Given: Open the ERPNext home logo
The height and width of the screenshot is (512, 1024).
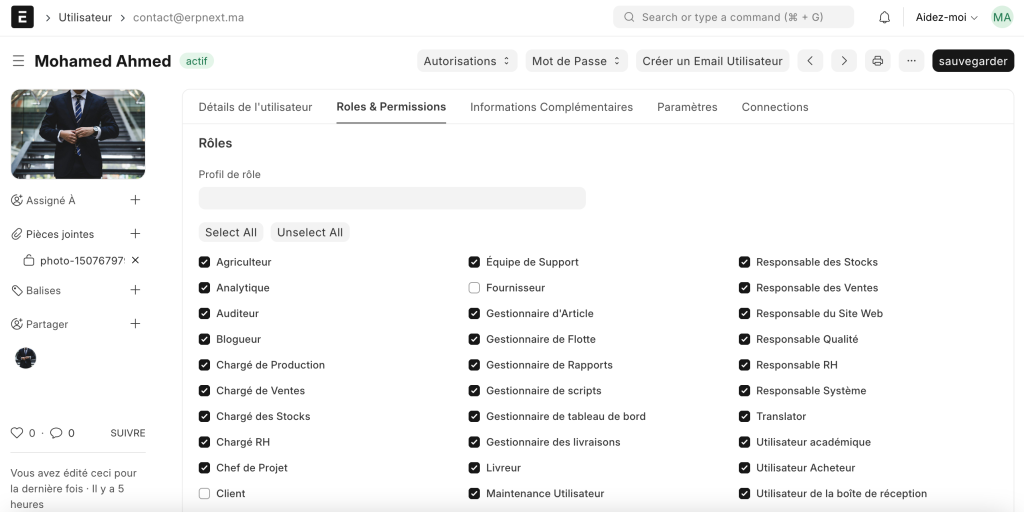Looking at the screenshot, I should (22, 17).
